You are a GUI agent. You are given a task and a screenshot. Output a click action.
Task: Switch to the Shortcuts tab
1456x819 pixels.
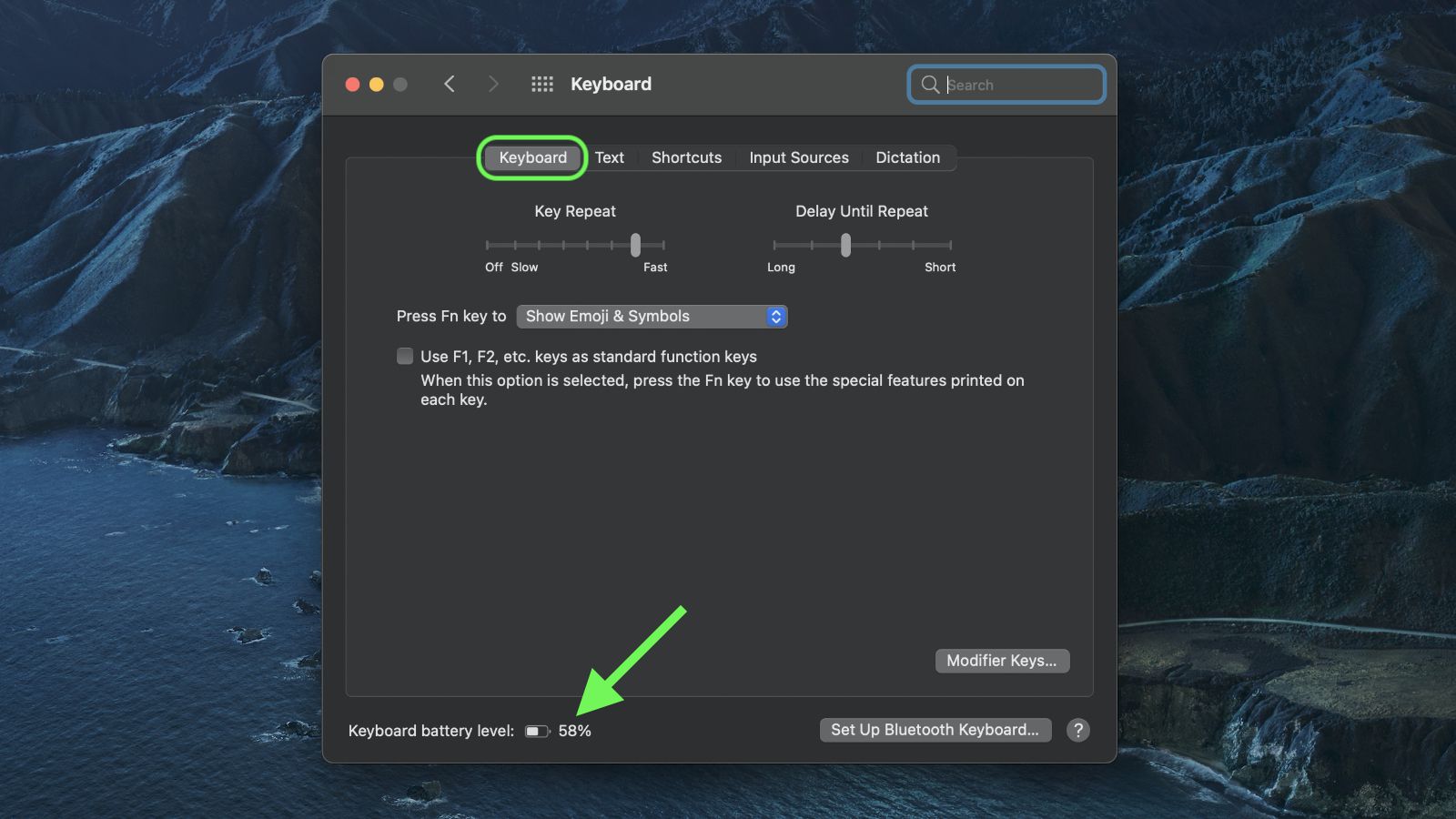pos(686,157)
